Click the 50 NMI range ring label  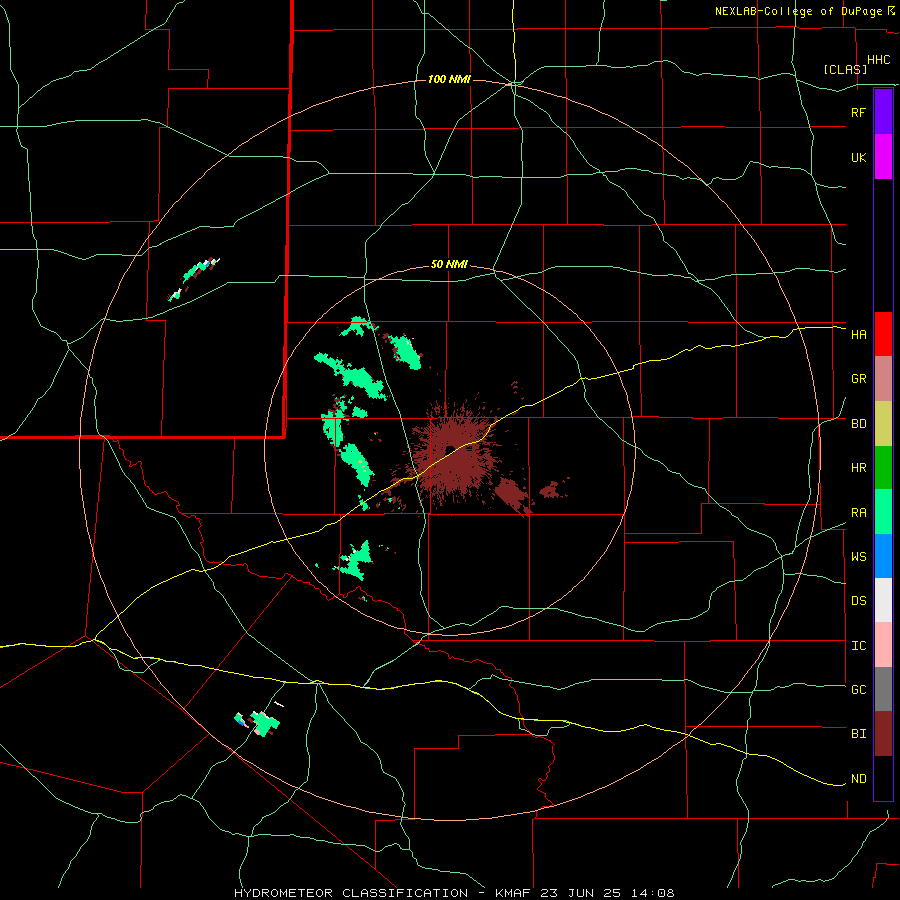click(x=449, y=264)
